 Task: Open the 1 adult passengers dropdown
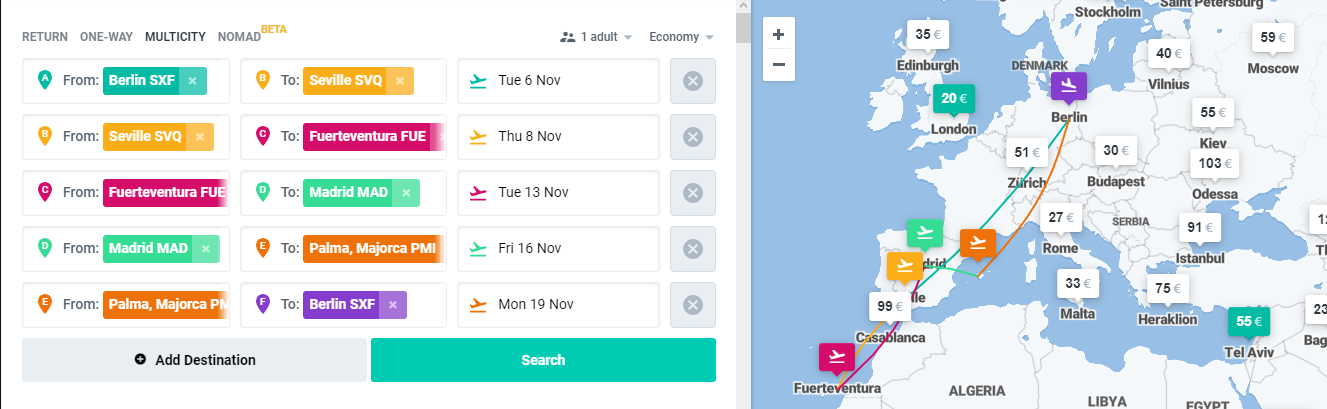pyautogui.click(x=596, y=37)
